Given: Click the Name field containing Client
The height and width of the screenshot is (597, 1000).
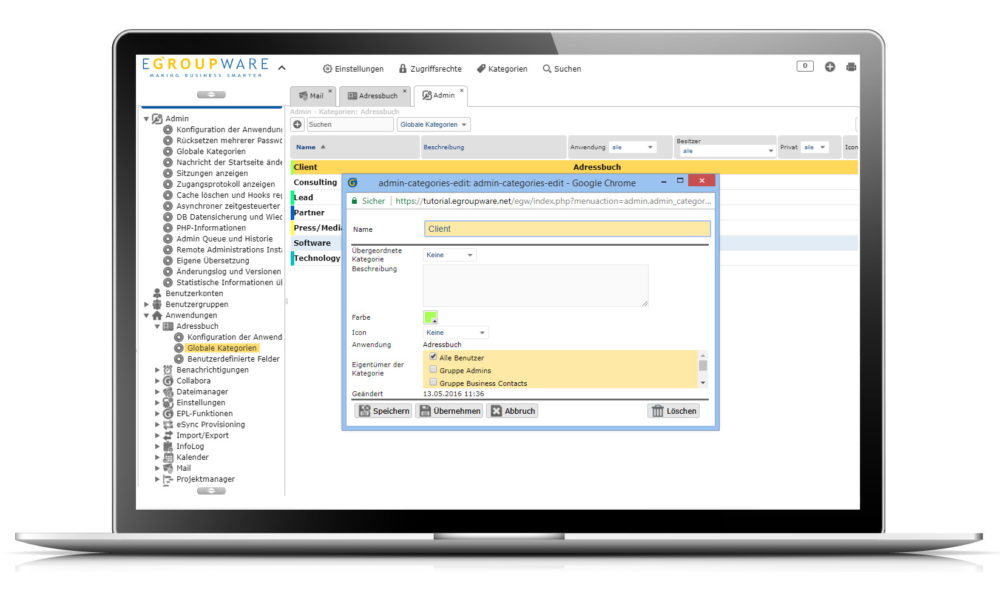Looking at the screenshot, I should point(566,229).
